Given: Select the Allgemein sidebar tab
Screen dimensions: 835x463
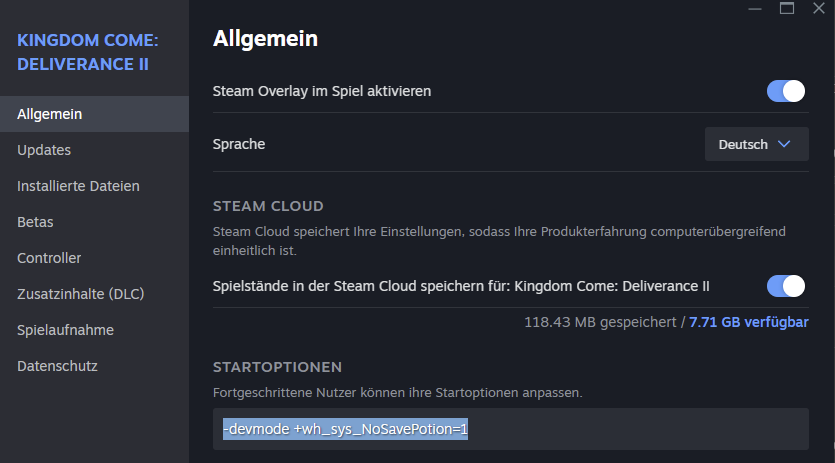Looking at the screenshot, I should click(50, 114).
